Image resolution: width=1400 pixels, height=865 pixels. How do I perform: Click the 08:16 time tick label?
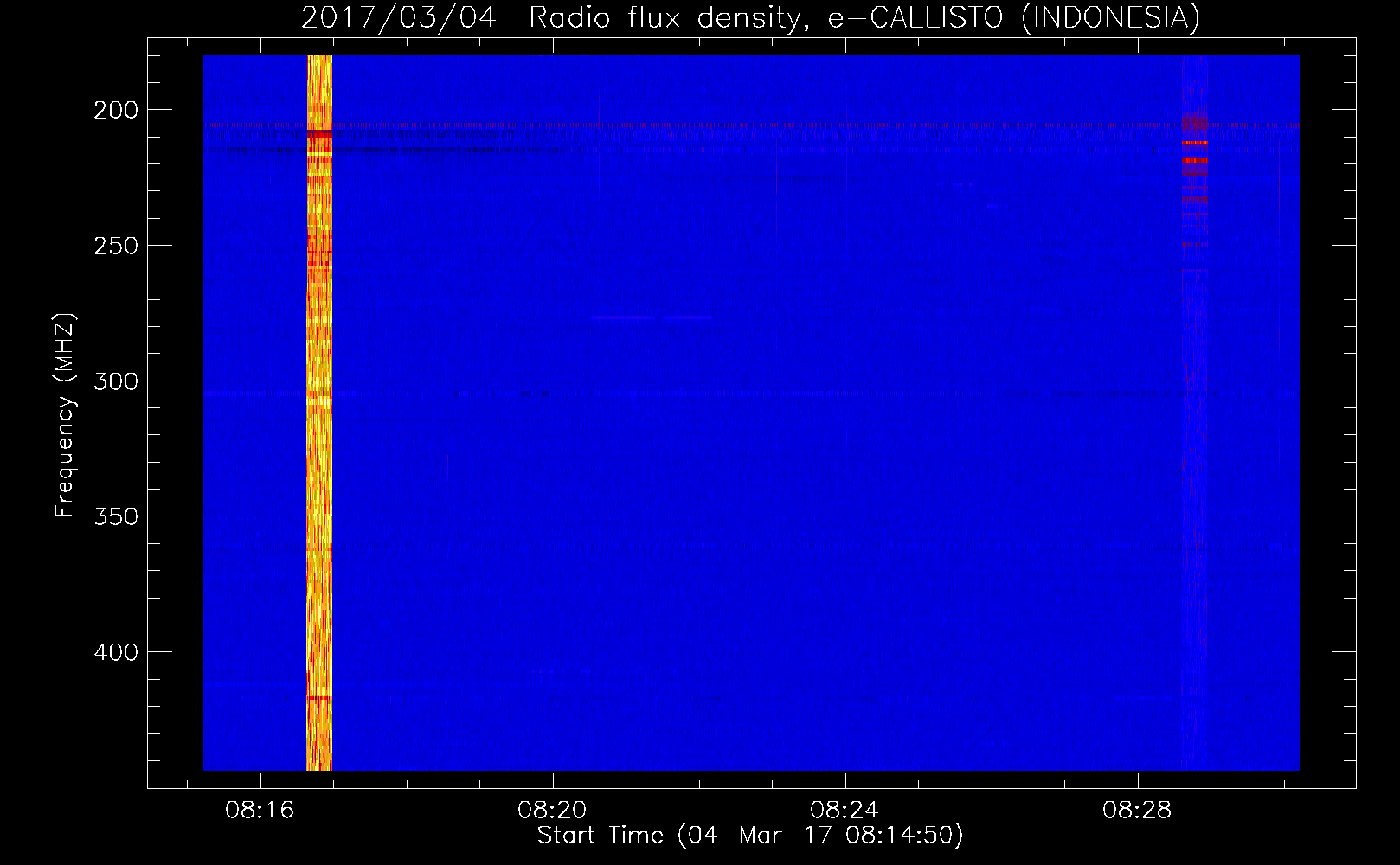[x=260, y=811]
